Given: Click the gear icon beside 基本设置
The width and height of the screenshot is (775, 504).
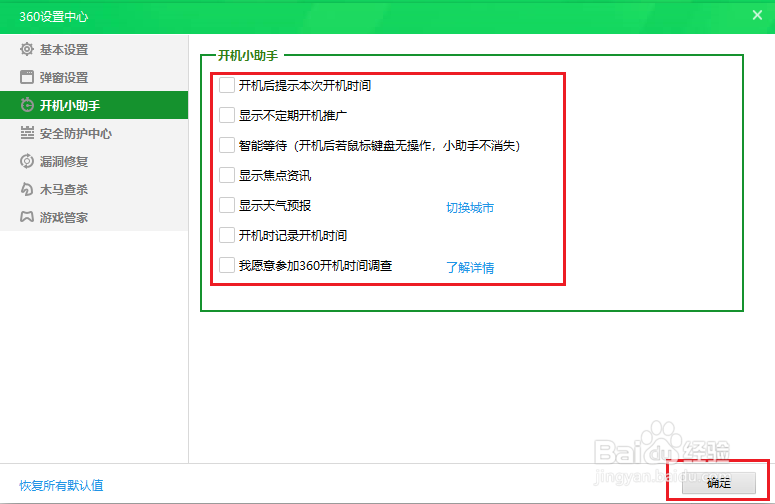Looking at the screenshot, I should tap(27, 49).
